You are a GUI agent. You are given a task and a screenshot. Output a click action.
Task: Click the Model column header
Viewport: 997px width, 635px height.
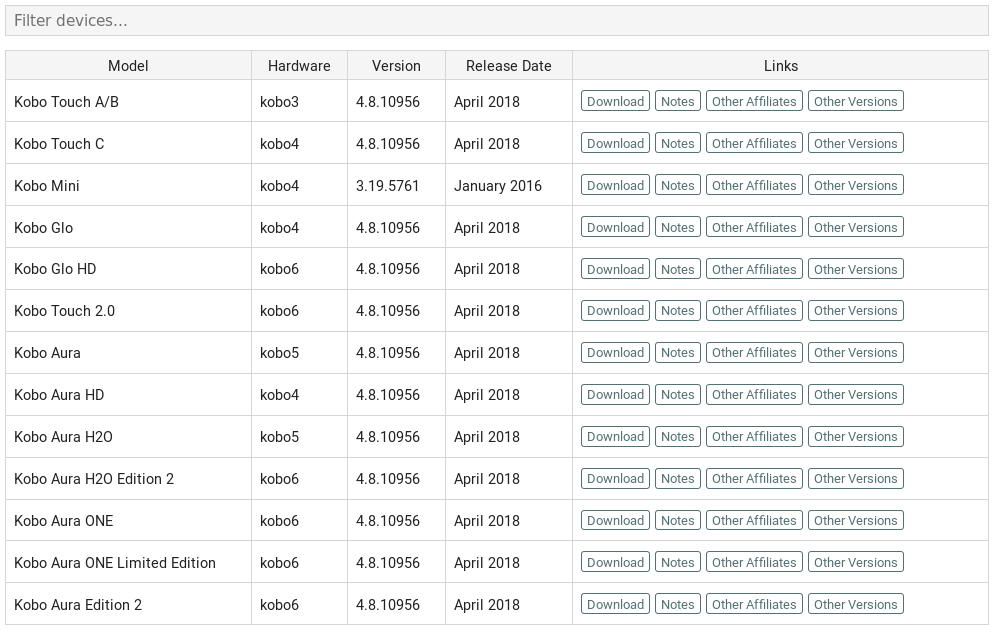(x=128, y=65)
